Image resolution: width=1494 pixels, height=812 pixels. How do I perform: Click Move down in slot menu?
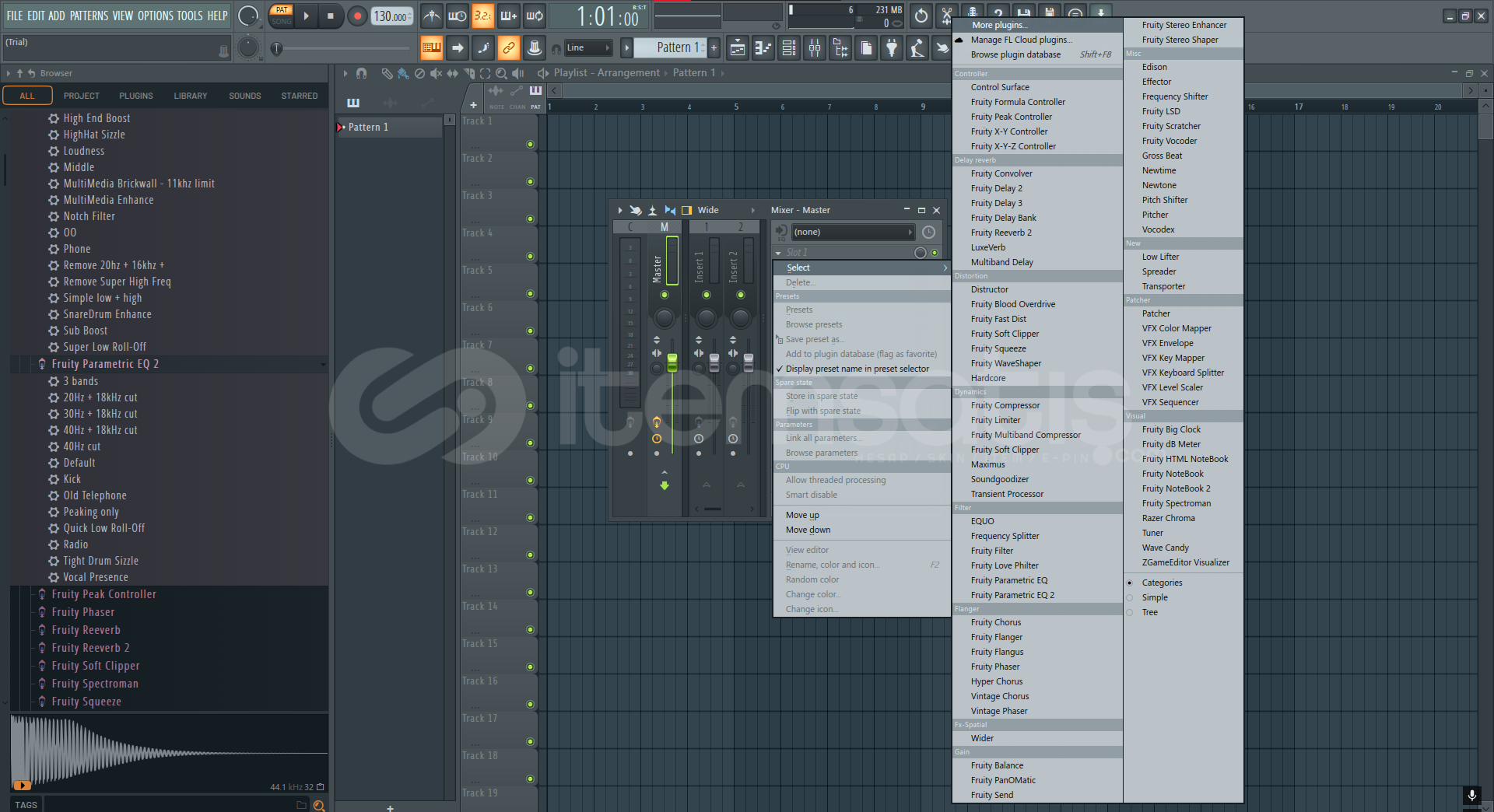click(x=808, y=530)
